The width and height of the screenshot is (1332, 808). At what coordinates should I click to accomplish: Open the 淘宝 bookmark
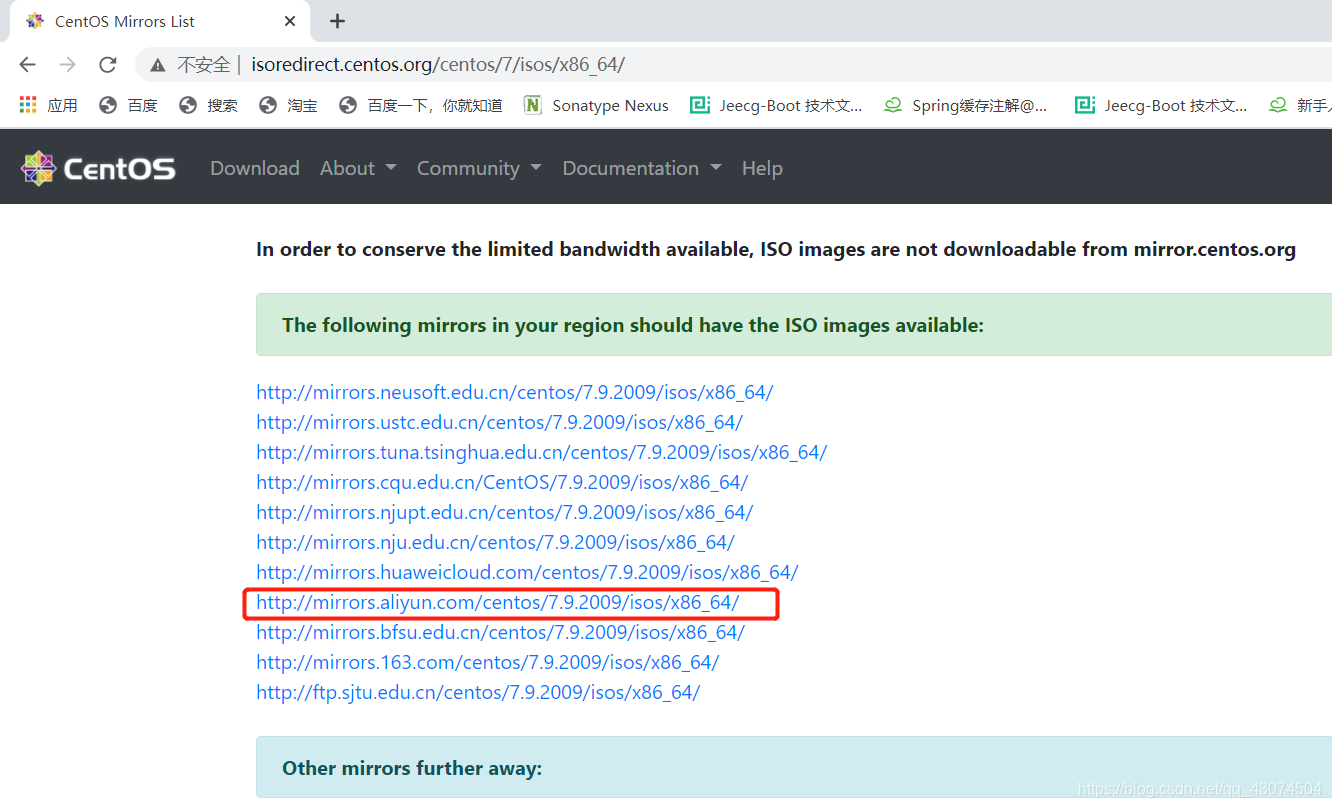(289, 105)
